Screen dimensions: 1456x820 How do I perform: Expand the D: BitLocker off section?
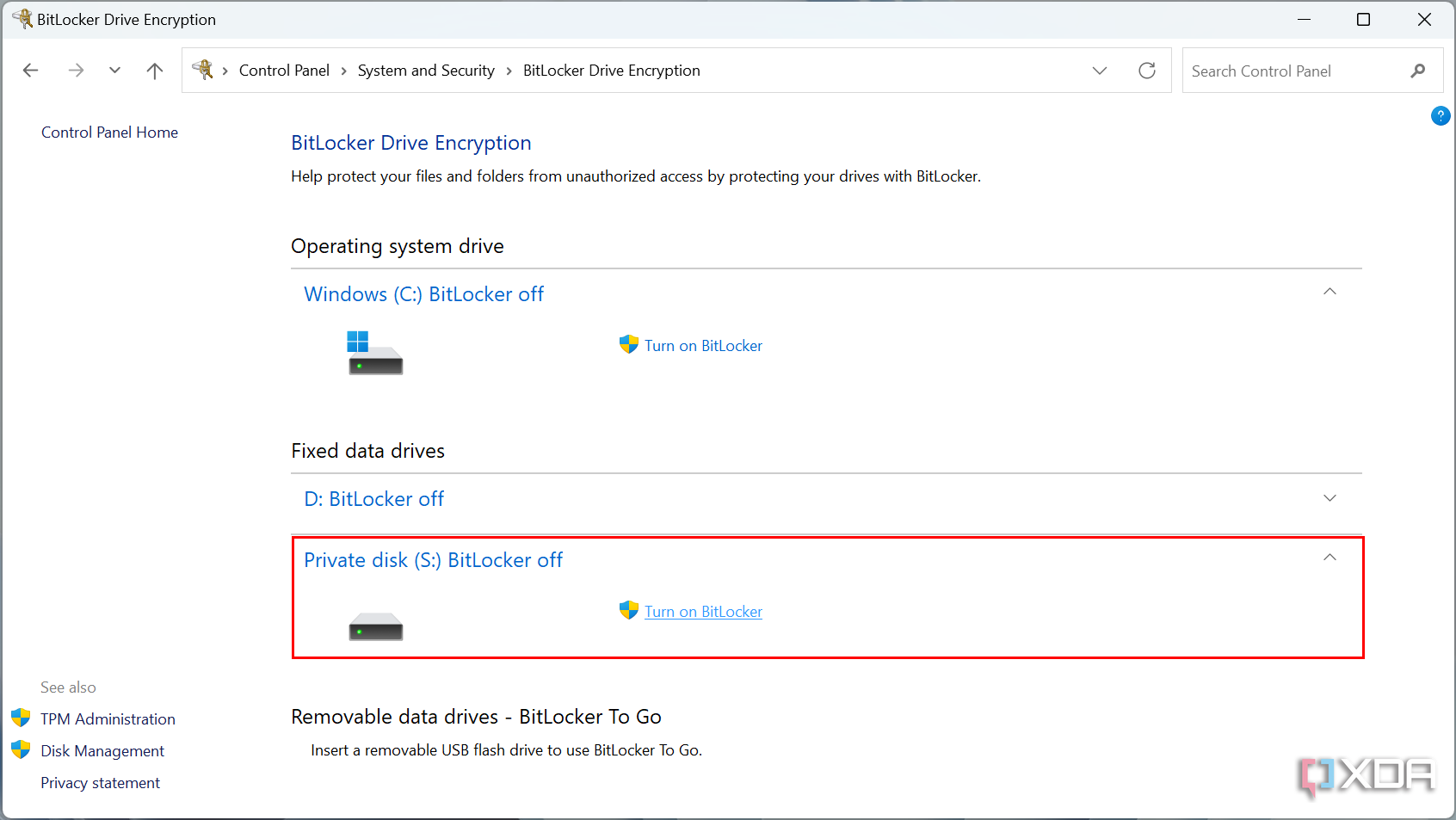tap(1330, 498)
